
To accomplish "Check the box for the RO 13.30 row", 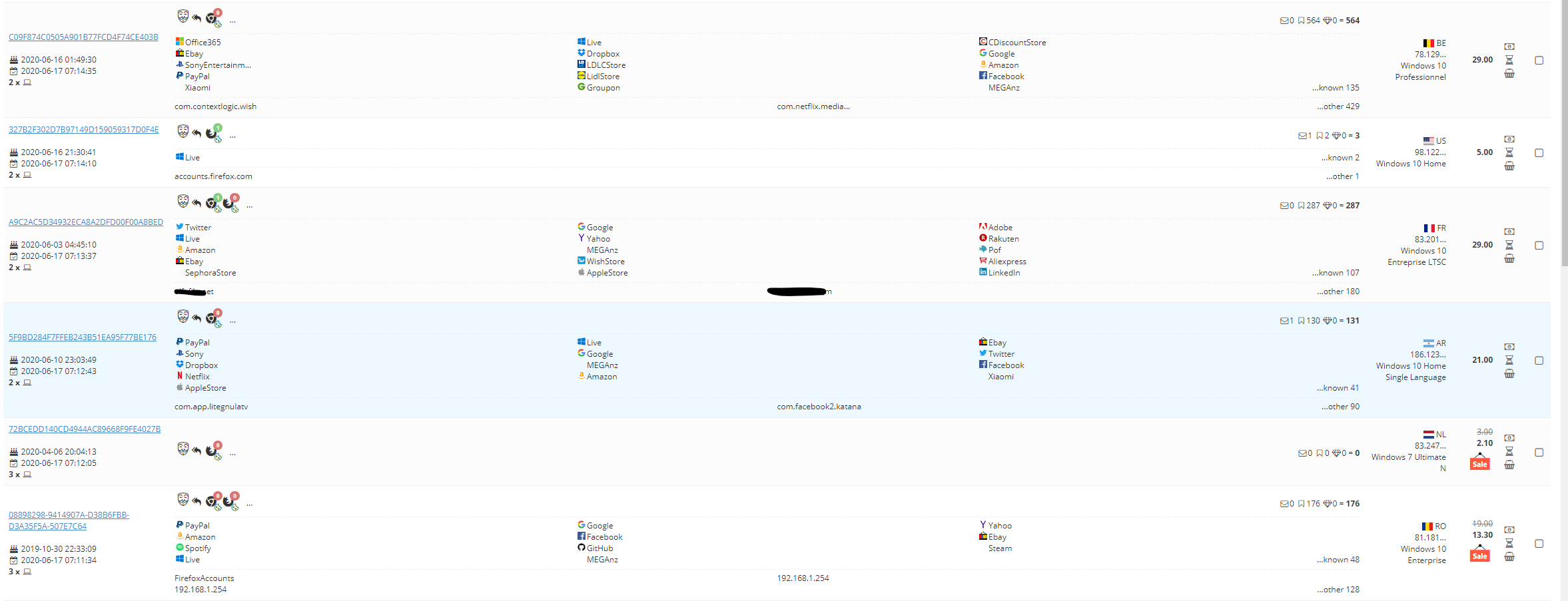I will [1539, 544].
